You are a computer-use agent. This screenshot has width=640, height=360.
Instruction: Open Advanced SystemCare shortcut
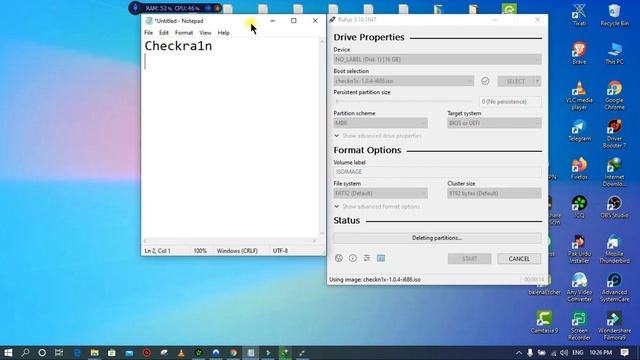point(614,287)
